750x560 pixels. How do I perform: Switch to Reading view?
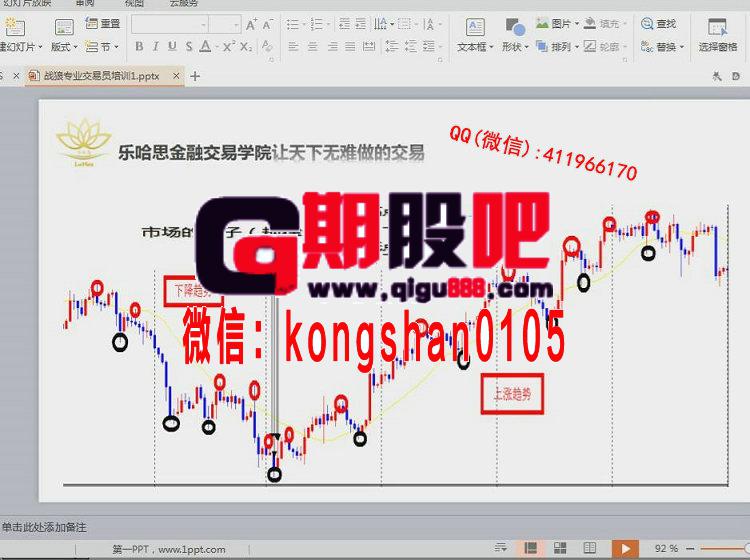(590, 548)
